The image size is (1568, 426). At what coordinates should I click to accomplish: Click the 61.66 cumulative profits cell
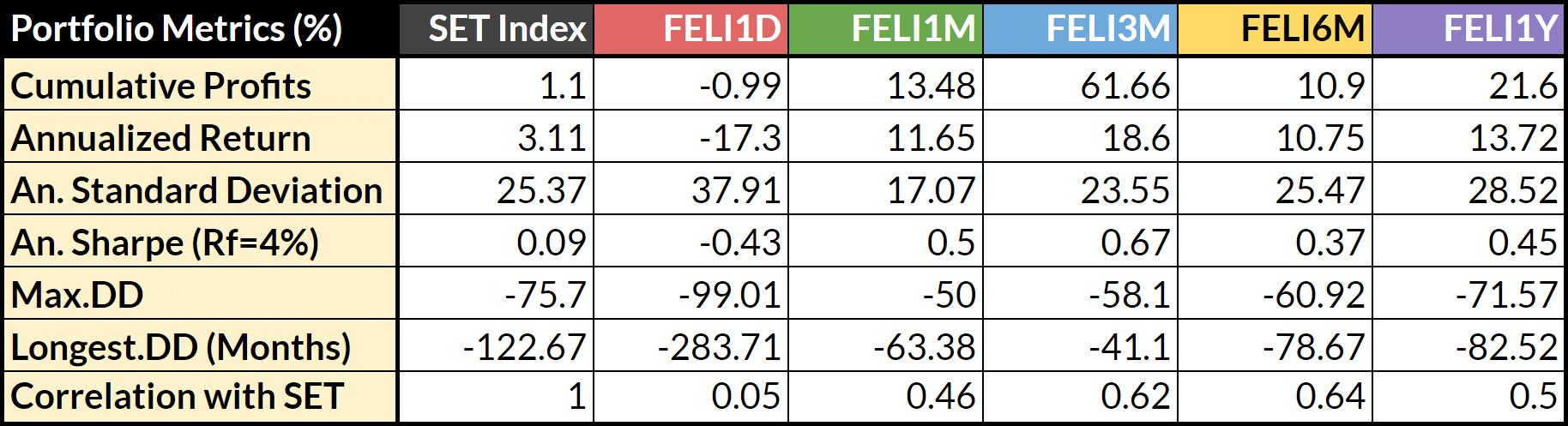click(x=1081, y=86)
